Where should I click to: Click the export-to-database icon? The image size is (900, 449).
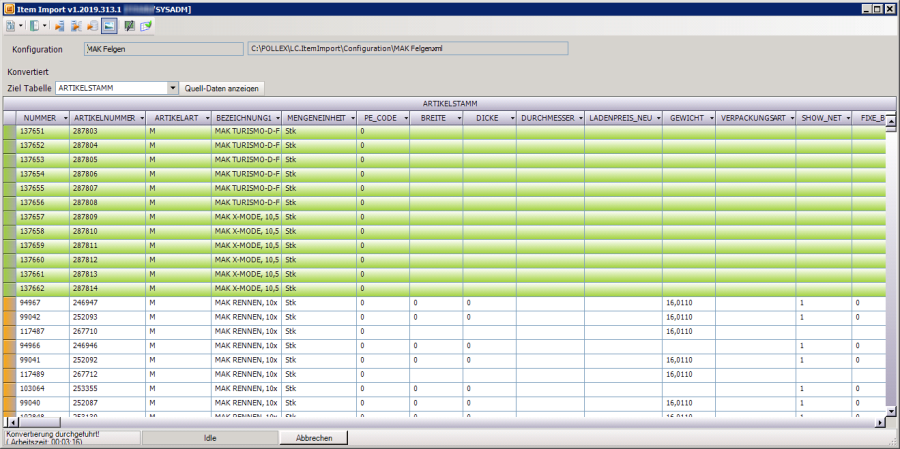point(92,24)
